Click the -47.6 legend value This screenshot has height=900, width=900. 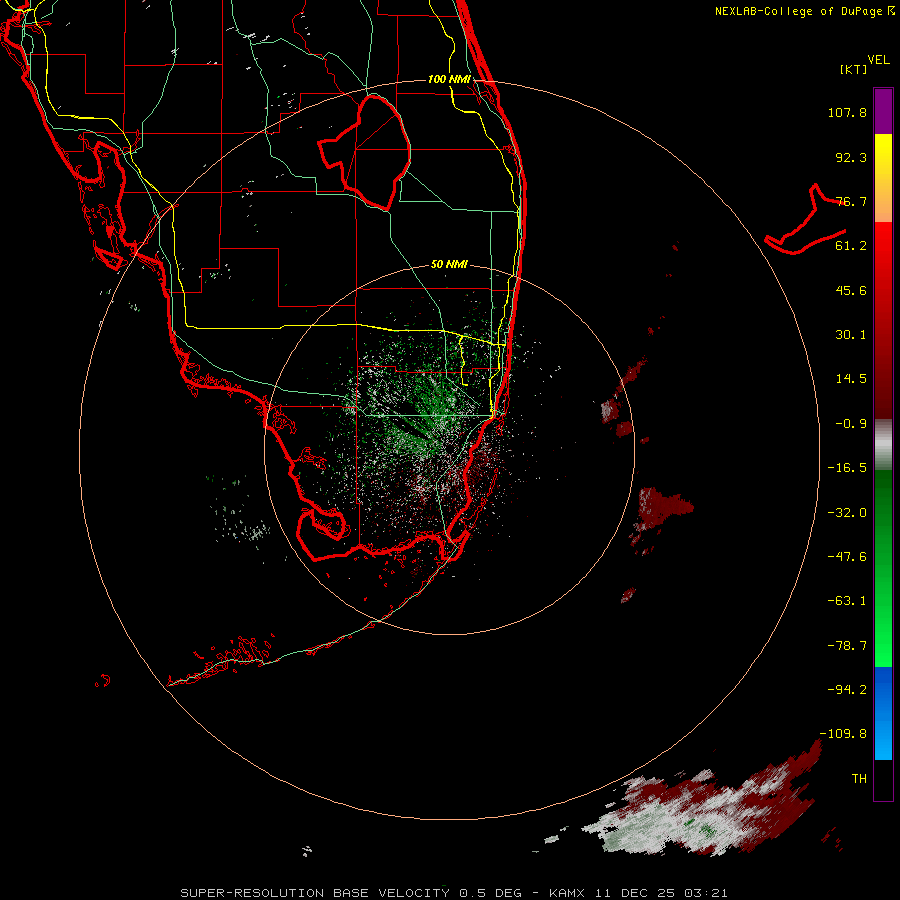click(x=847, y=557)
